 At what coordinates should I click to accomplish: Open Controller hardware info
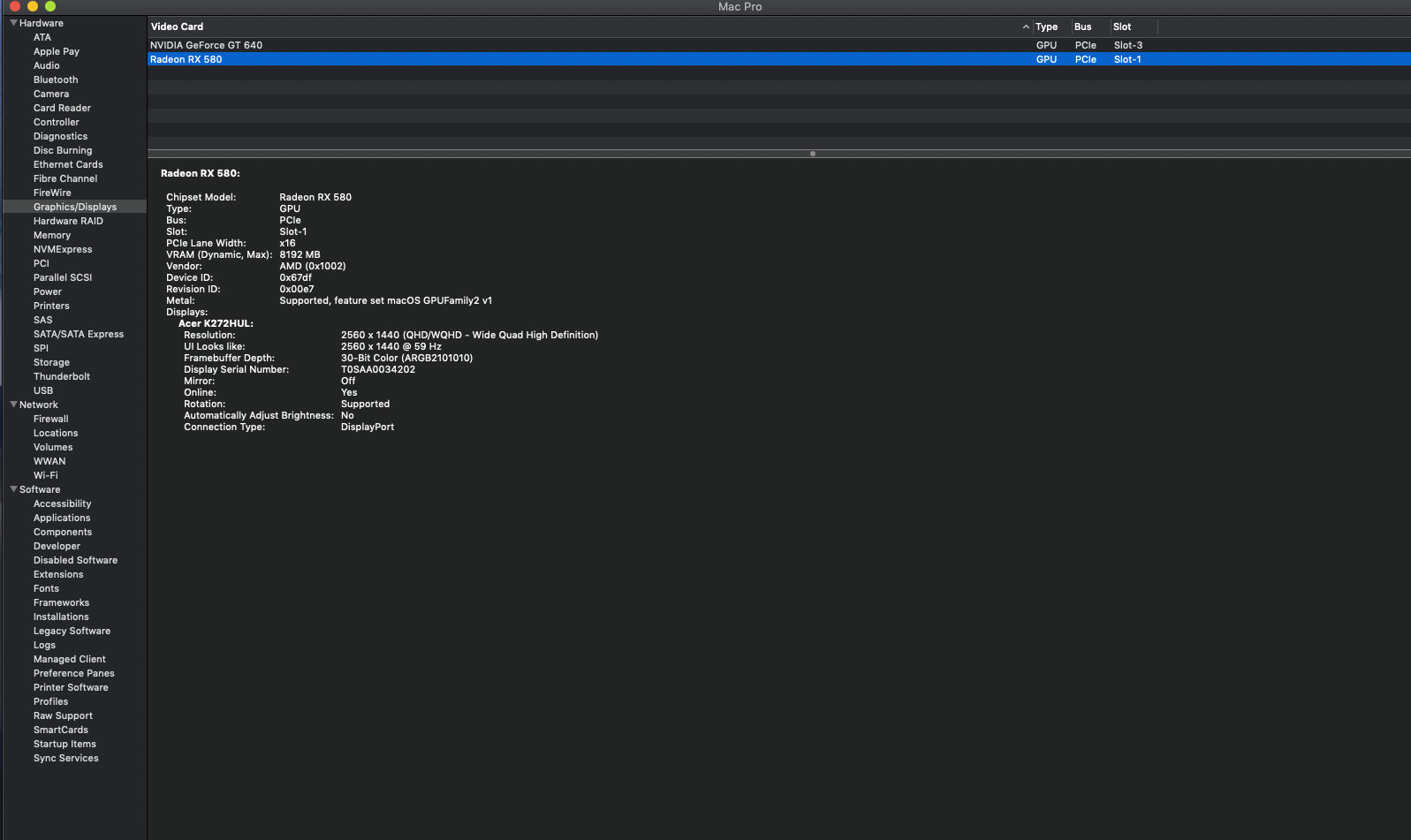point(57,122)
